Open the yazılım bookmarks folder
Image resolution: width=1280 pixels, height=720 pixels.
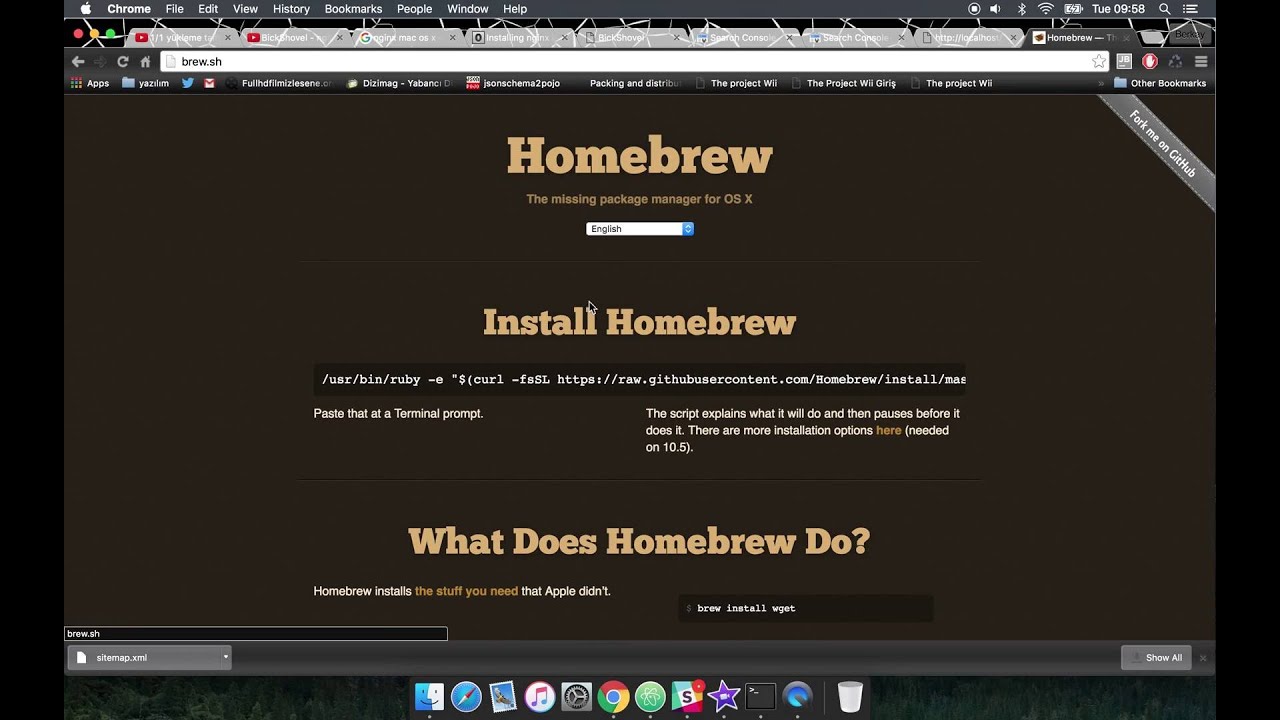tap(146, 83)
